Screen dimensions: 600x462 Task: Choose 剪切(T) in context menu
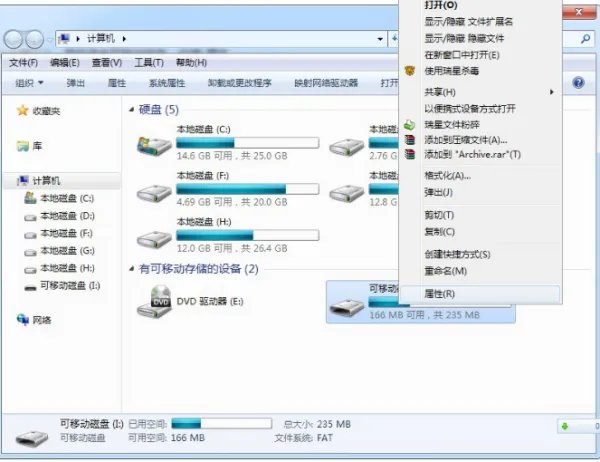tap(480, 215)
